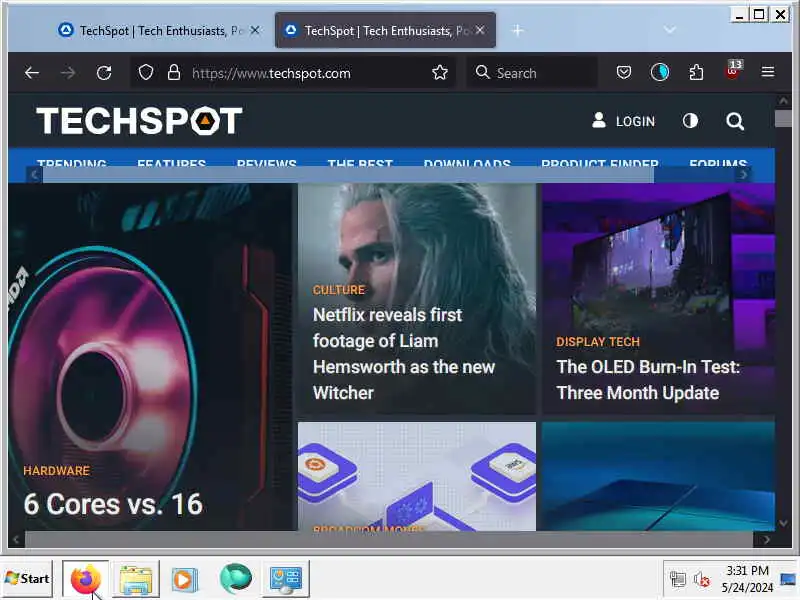Reload the current TechSpot page
The height and width of the screenshot is (600, 800).
click(104, 73)
